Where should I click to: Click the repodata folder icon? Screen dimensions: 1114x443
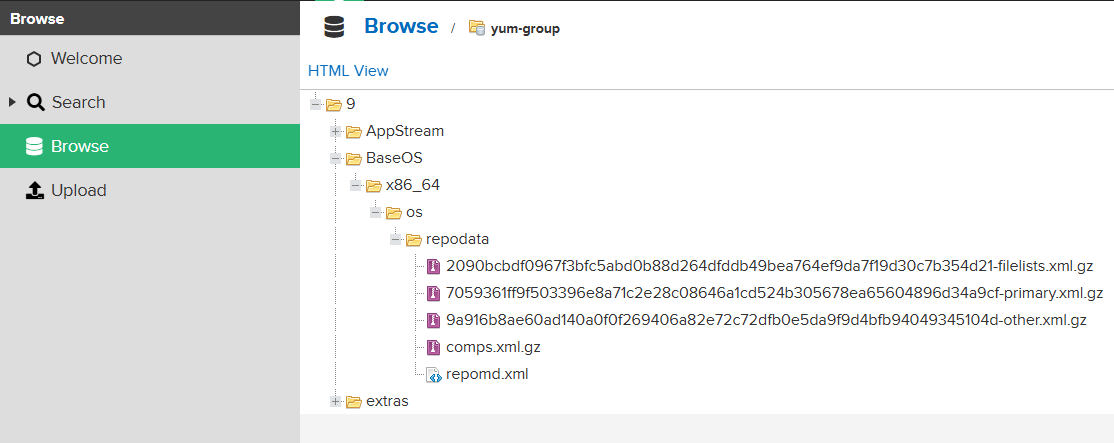[x=413, y=239]
